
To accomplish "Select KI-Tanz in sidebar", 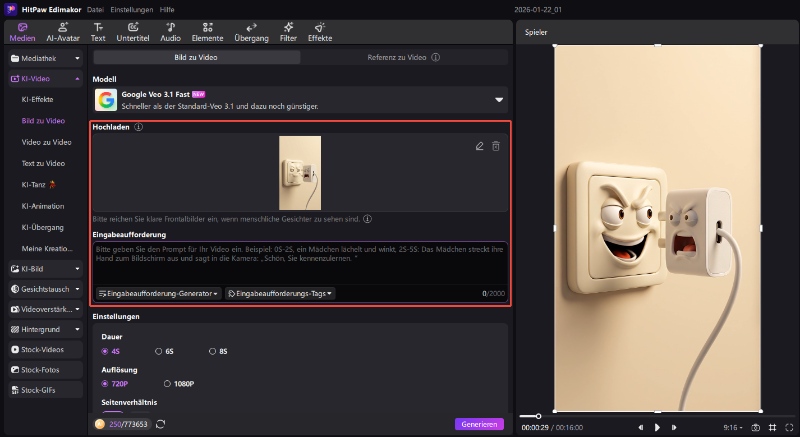I will 38,185.
